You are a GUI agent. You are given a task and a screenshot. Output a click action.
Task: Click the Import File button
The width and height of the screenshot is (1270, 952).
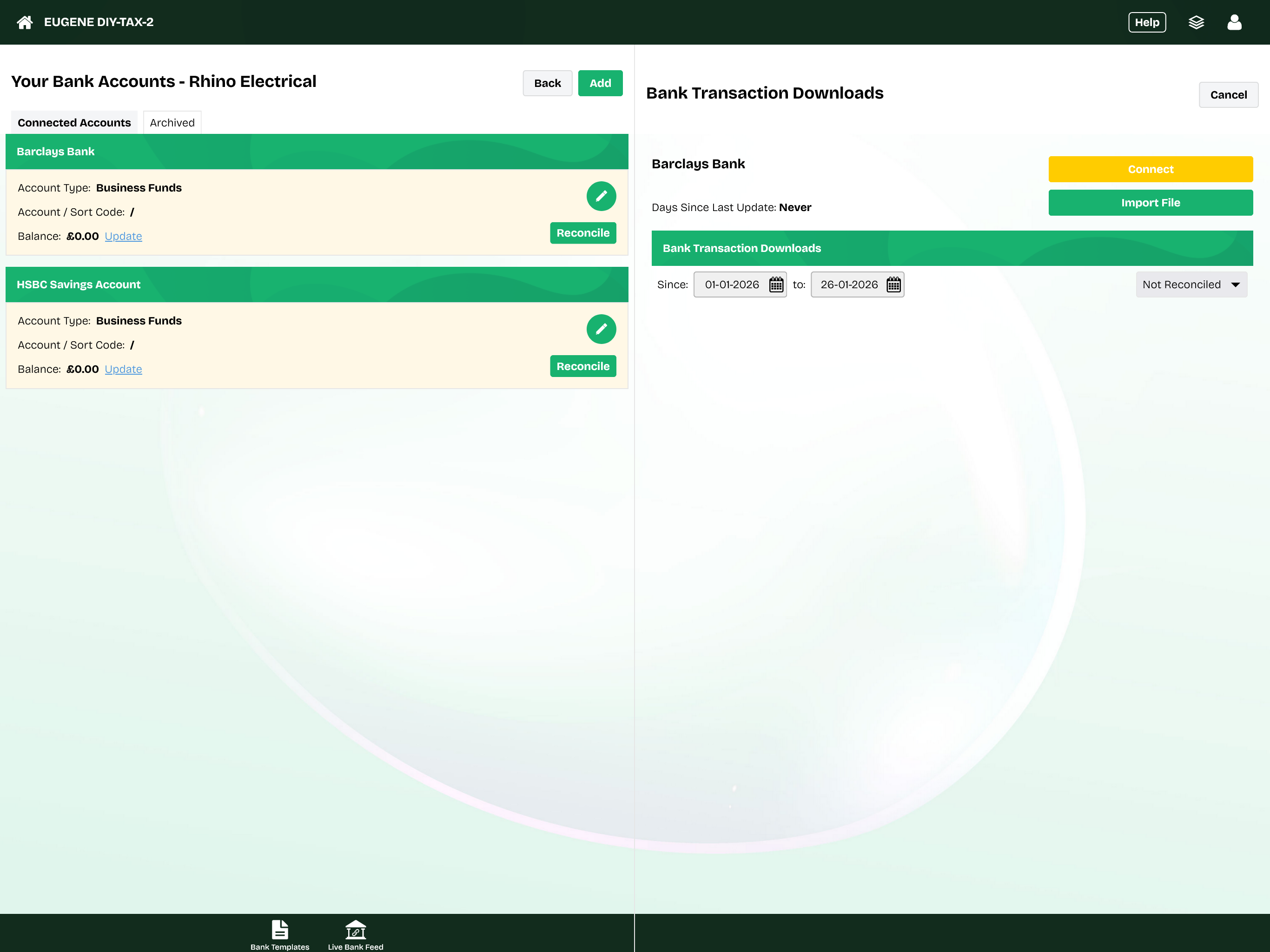coord(1151,203)
